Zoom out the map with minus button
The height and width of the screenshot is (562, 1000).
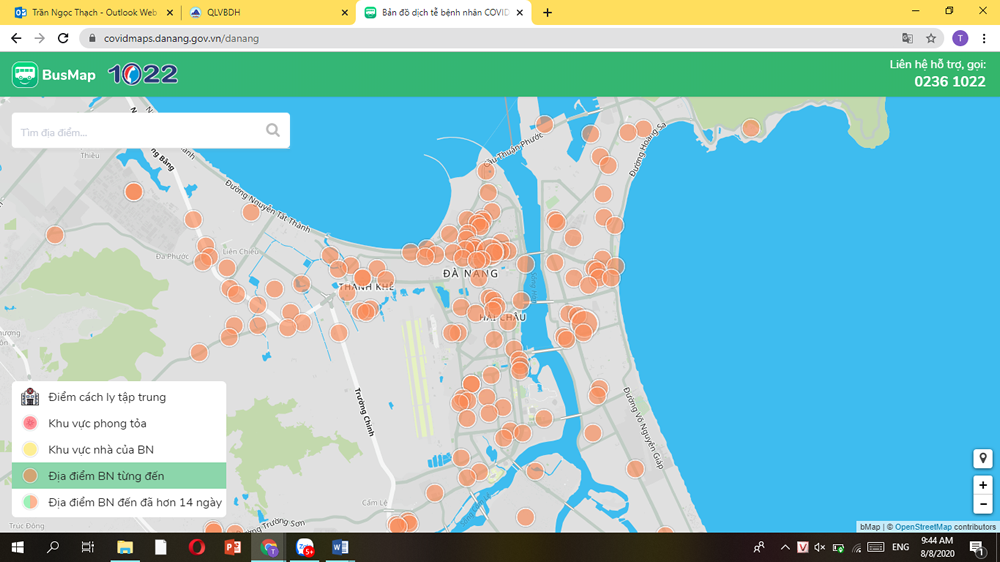(983, 504)
